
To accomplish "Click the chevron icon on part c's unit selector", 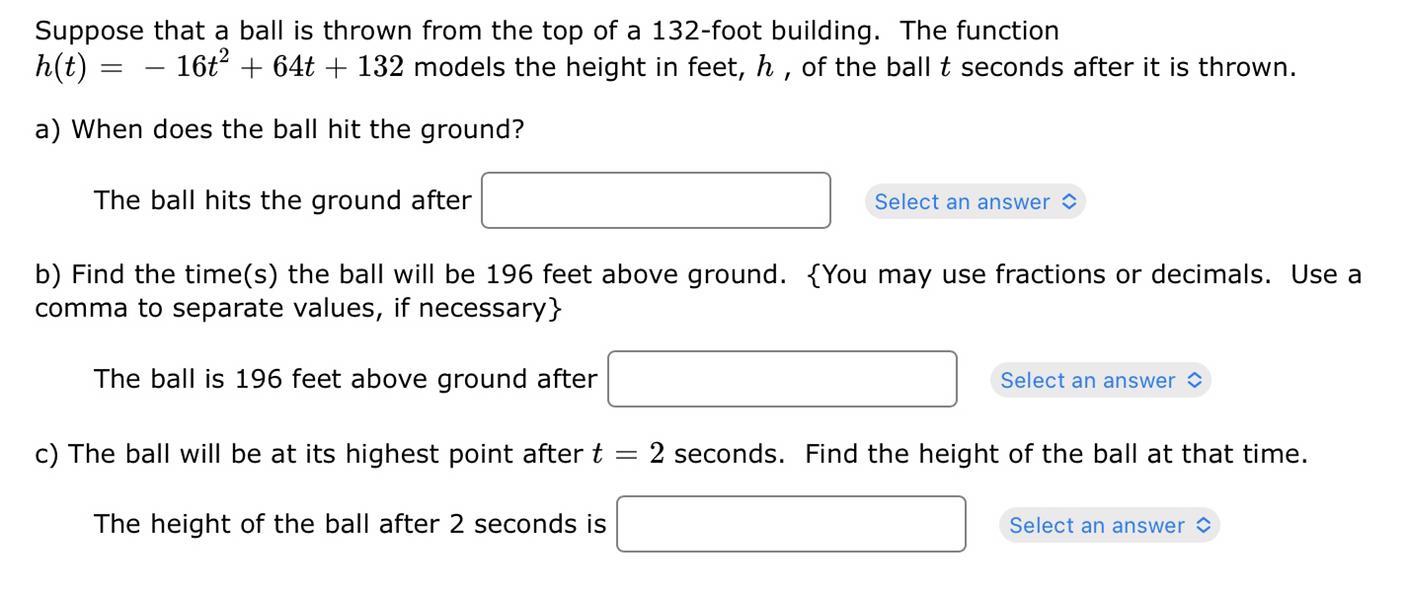I will point(1203,525).
